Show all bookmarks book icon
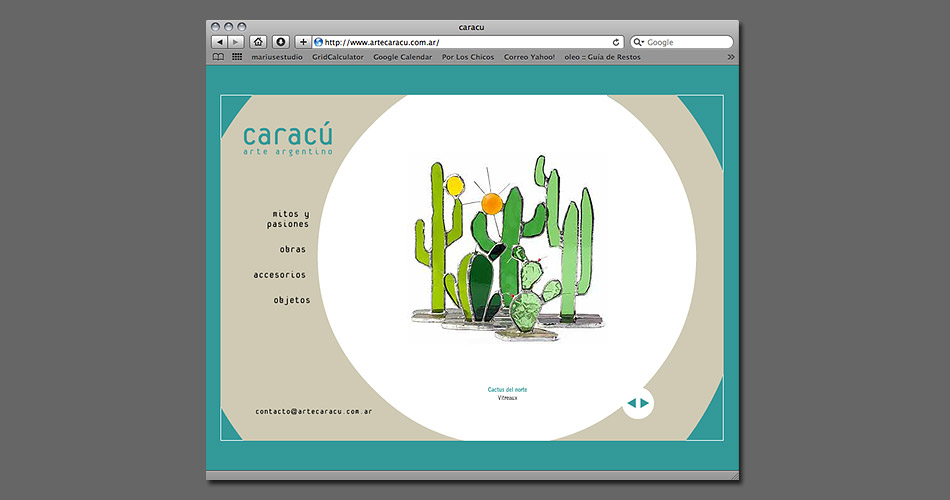Screen dimensions: 950x500 [x=218, y=57]
